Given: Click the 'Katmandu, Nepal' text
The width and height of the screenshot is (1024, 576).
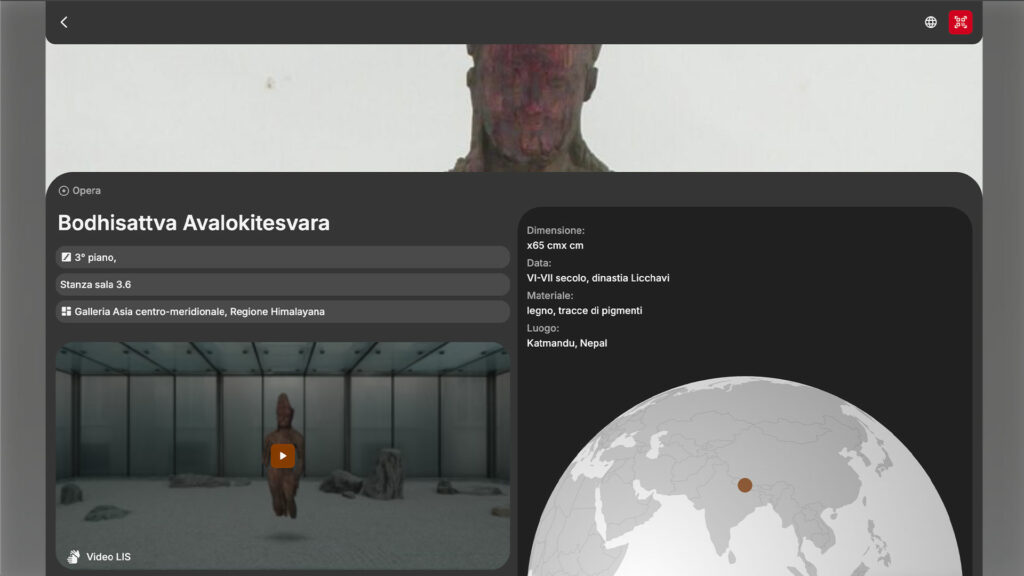Looking at the screenshot, I should pyautogui.click(x=567, y=344).
